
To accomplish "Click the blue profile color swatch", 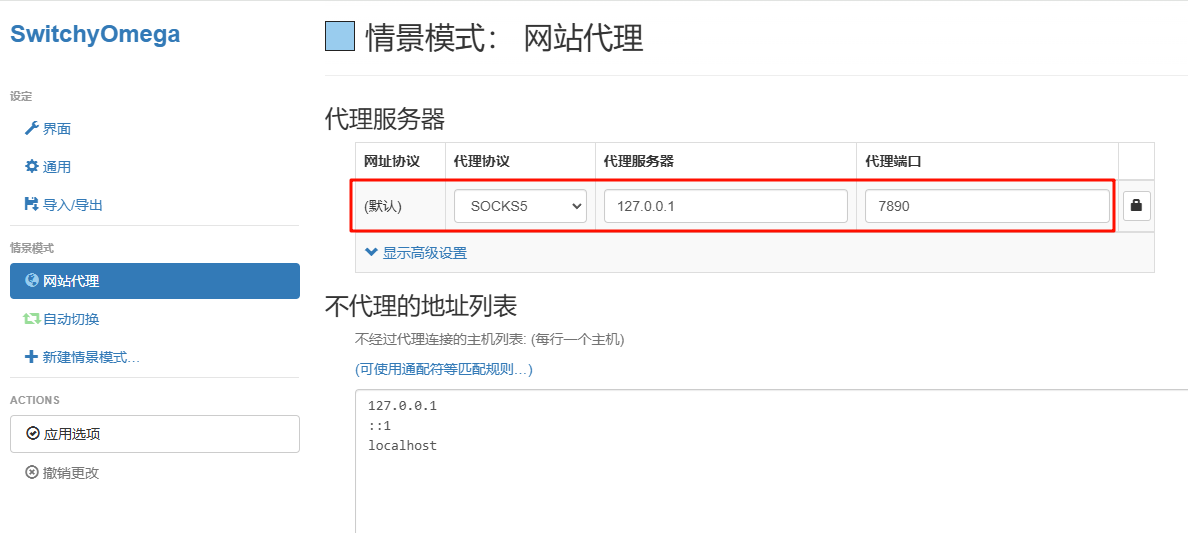I will click(340, 37).
